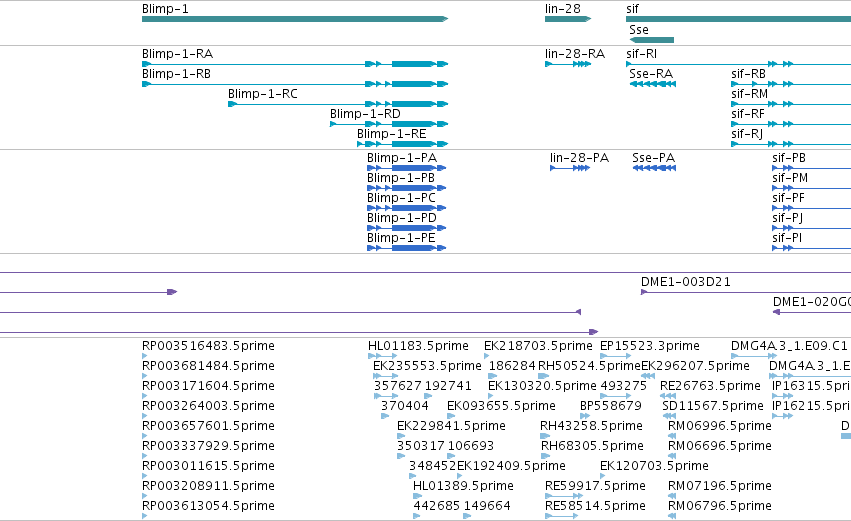Click the EP15523.3prime EST

pos(615,356)
